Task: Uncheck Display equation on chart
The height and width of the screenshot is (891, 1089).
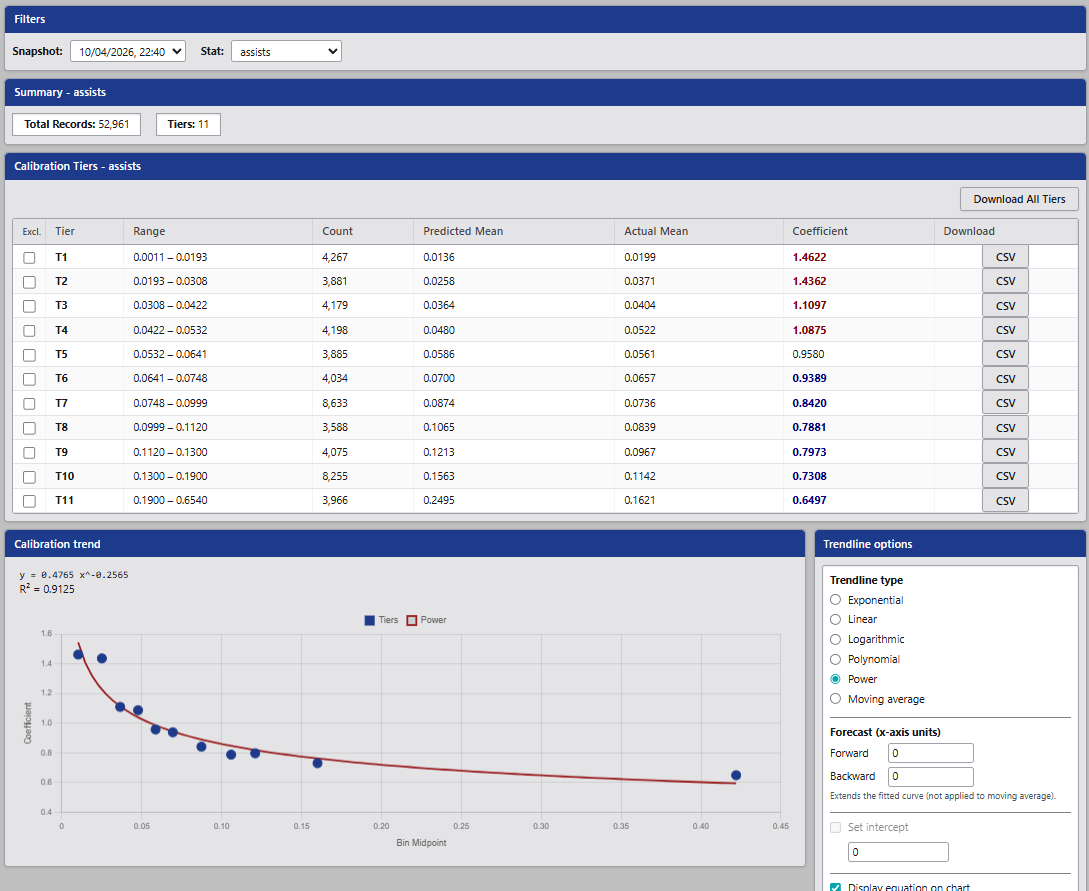Action: 836,888
